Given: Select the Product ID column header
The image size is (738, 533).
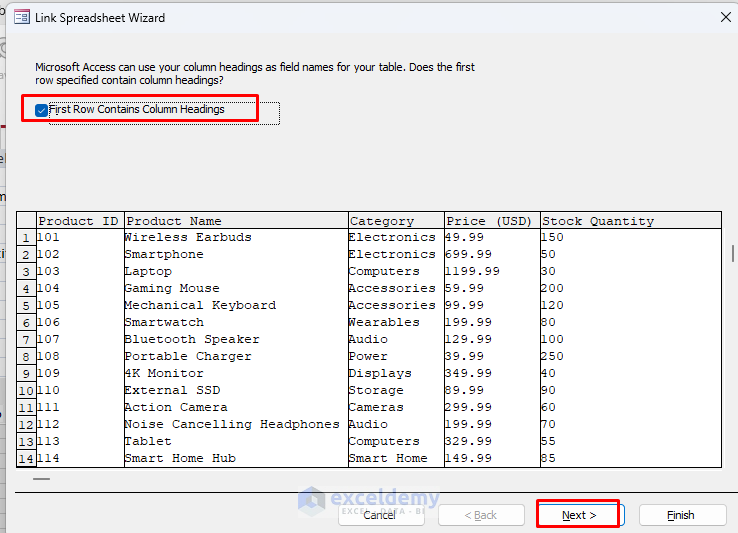Looking at the screenshot, I should click(x=80, y=221).
